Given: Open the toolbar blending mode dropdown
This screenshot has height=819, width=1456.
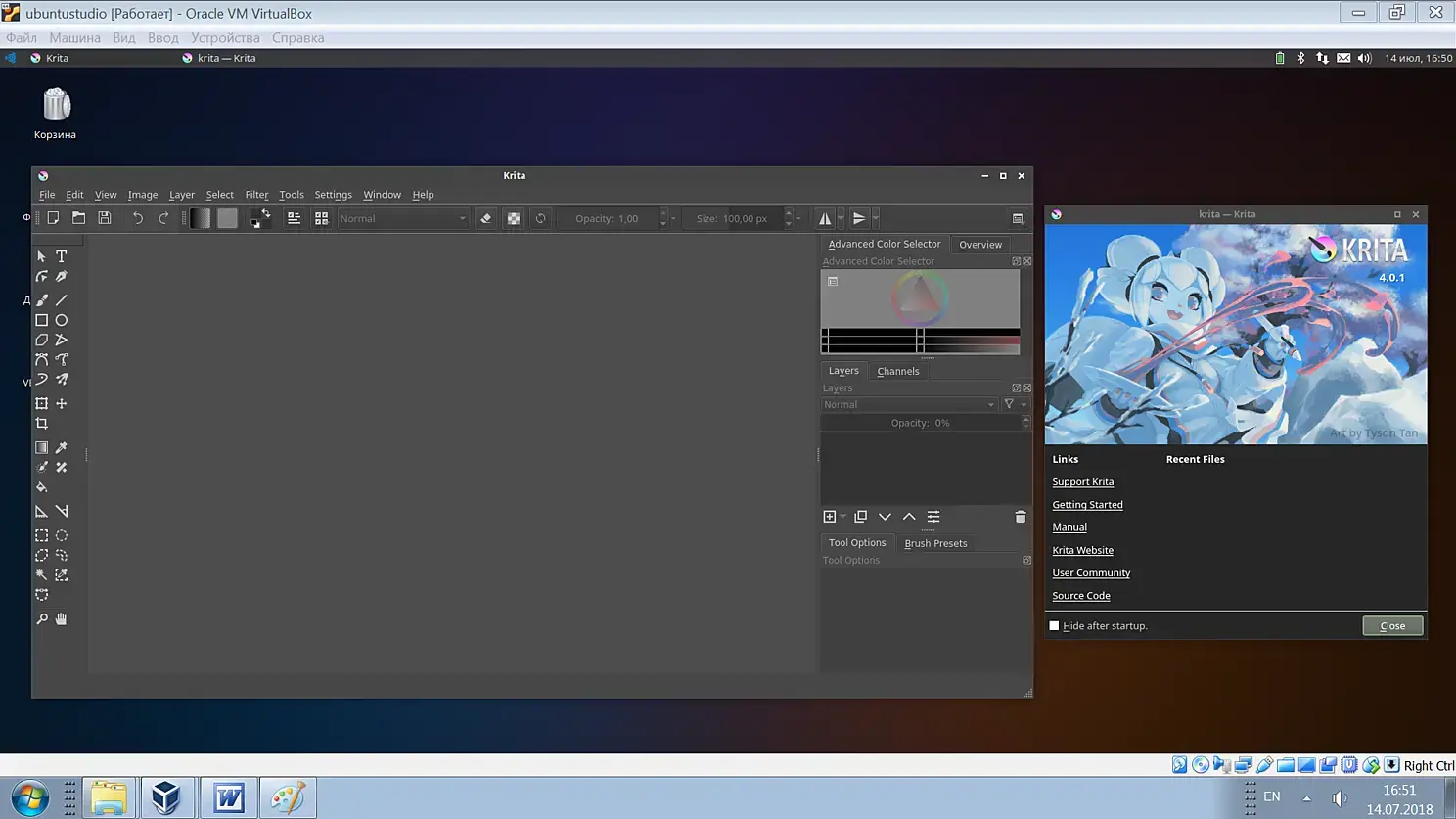Looking at the screenshot, I should coord(403,218).
